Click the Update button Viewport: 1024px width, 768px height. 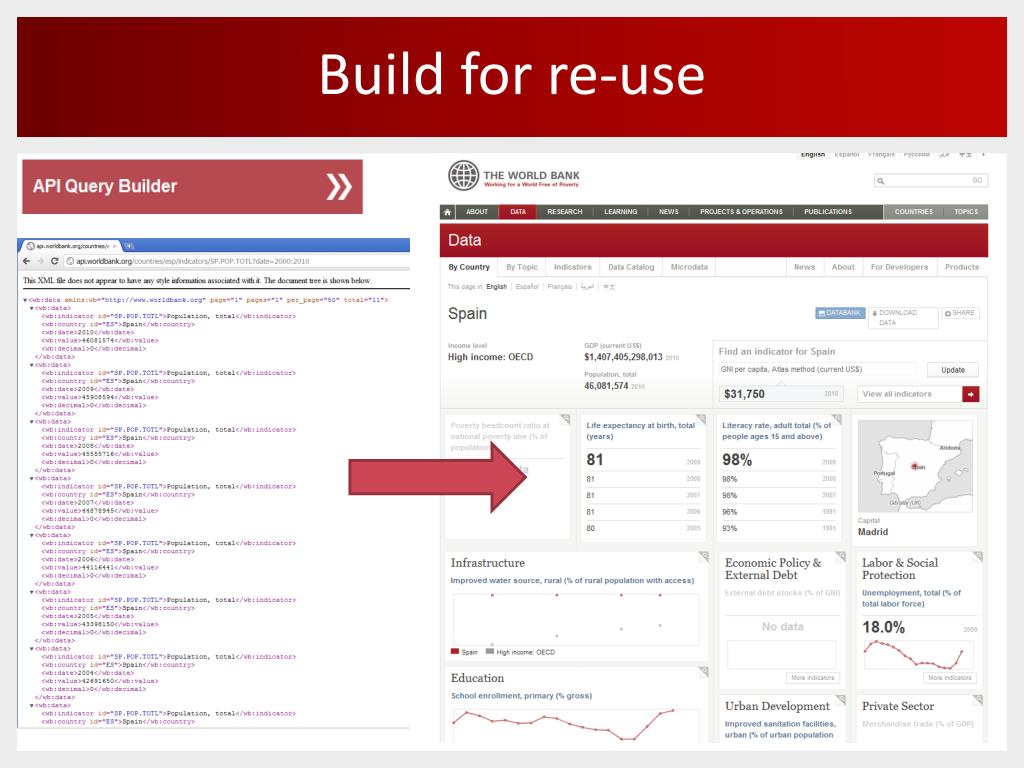953,370
